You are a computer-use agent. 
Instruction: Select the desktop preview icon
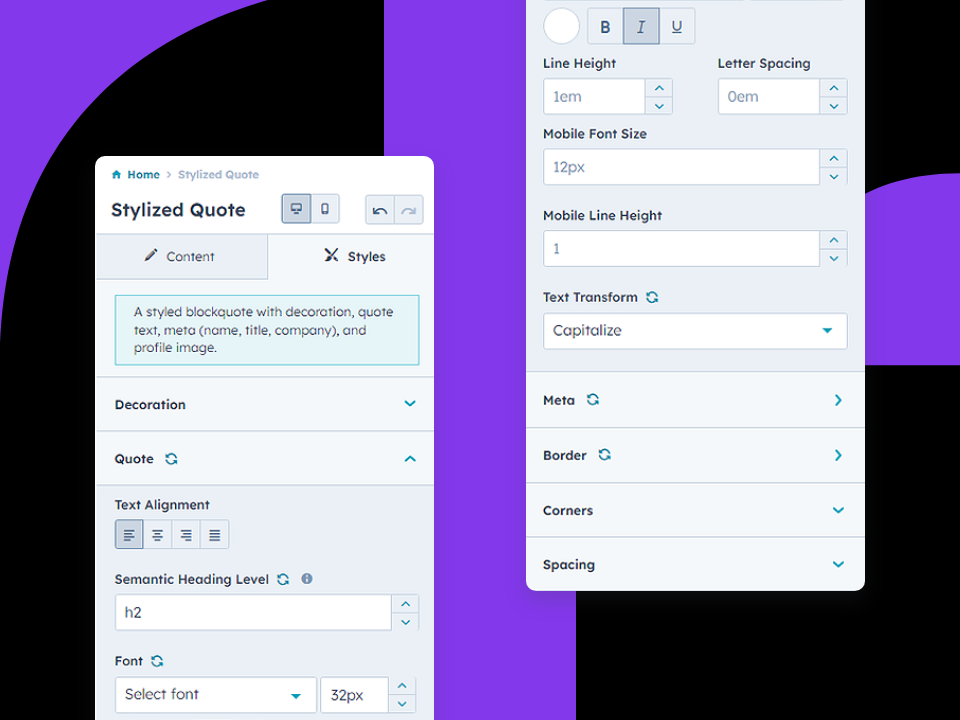[x=296, y=209]
